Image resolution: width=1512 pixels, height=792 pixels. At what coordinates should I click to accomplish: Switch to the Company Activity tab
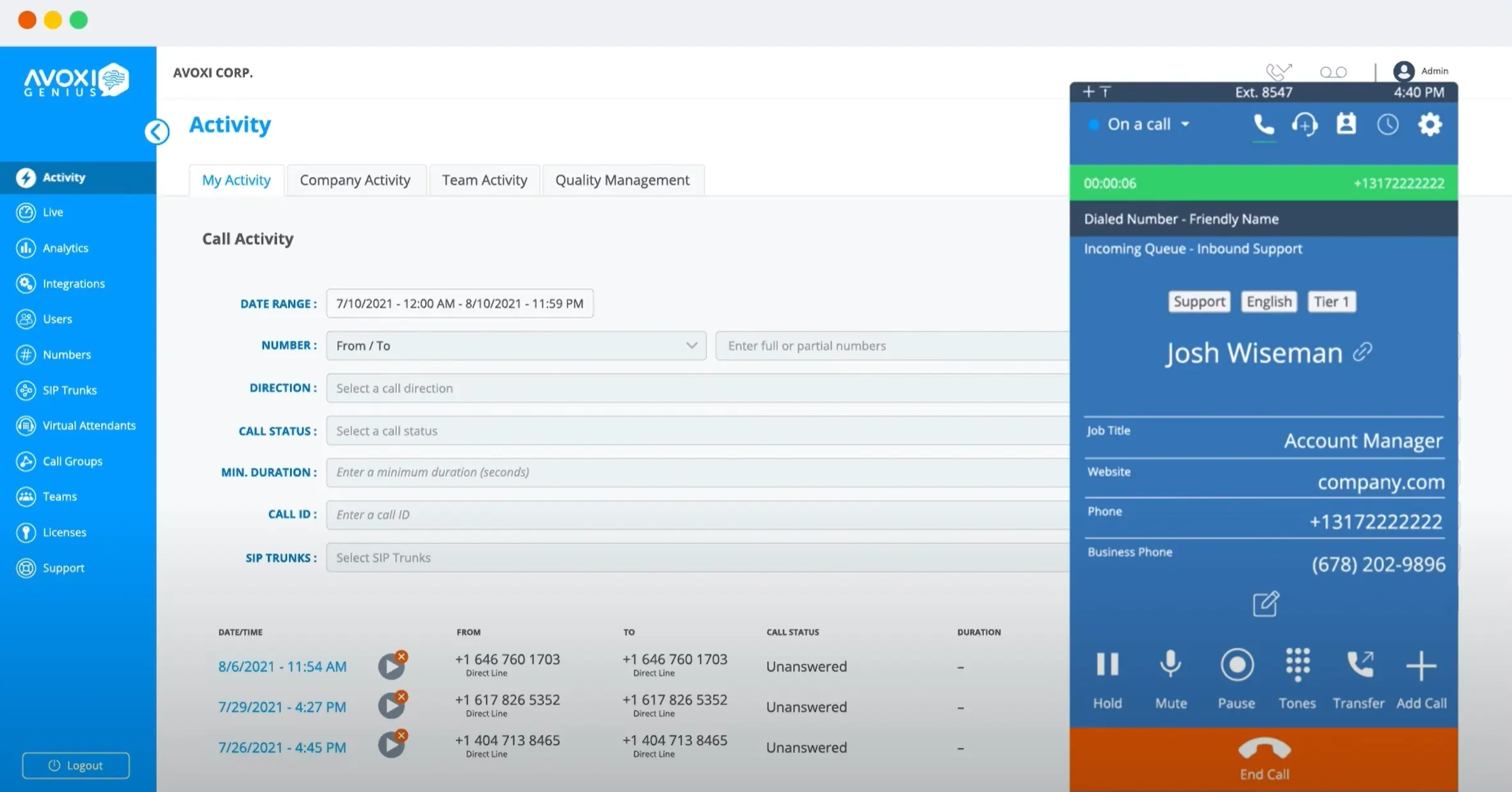pos(355,180)
